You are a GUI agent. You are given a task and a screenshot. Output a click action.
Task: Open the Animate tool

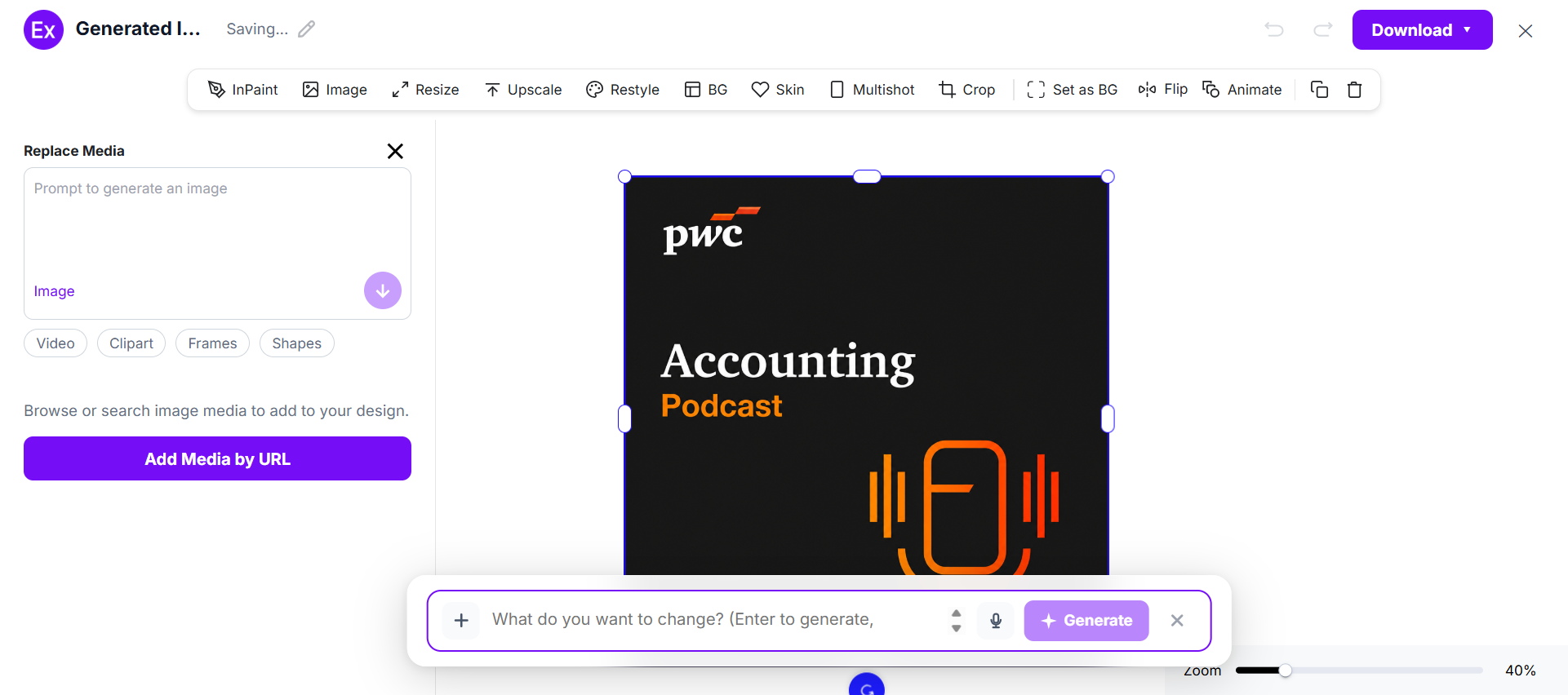pyautogui.click(x=1242, y=90)
